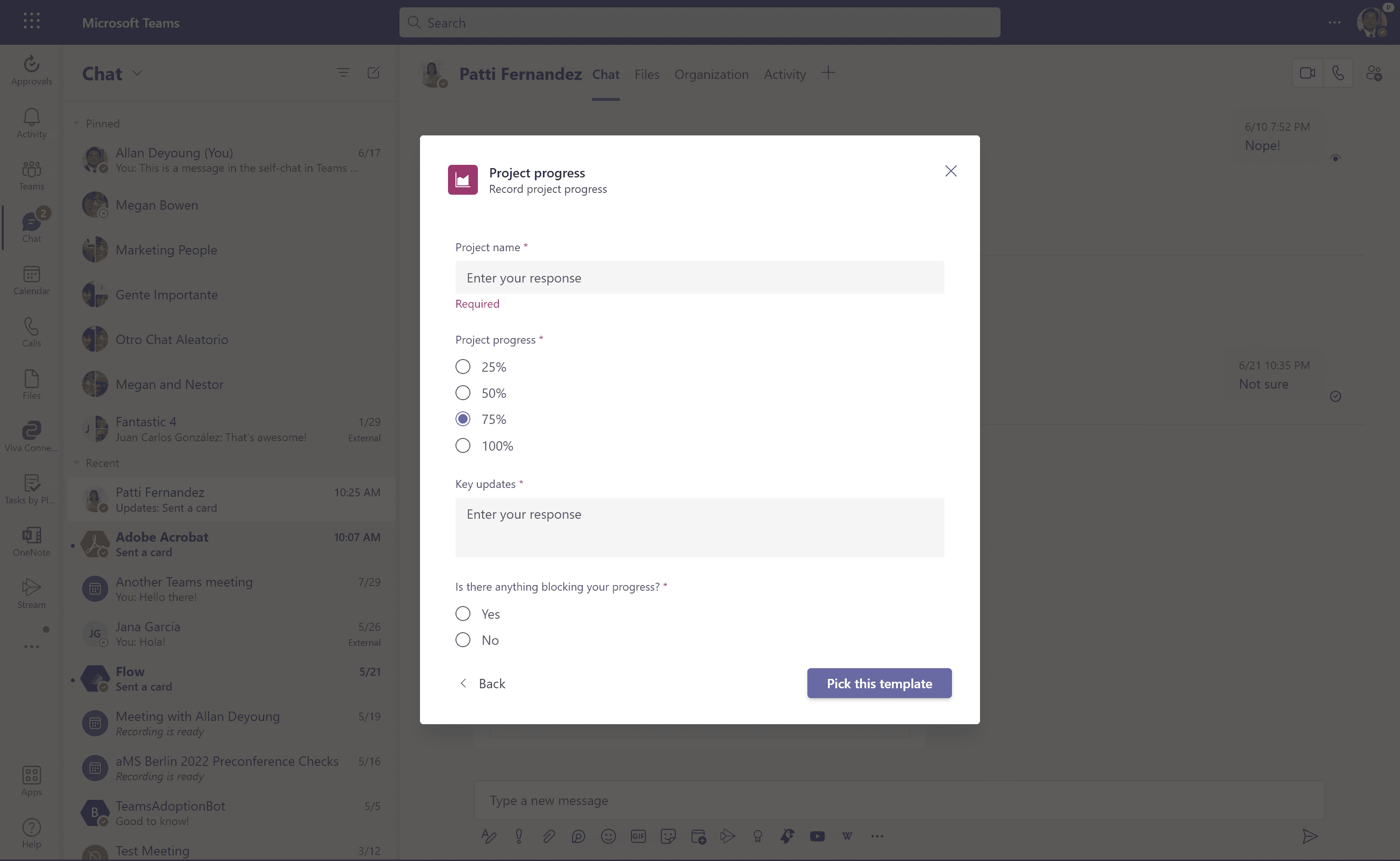Switch to the Activity tab of Patti's chat
The width and height of the screenshot is (1400, 861).
coord(784,74)
